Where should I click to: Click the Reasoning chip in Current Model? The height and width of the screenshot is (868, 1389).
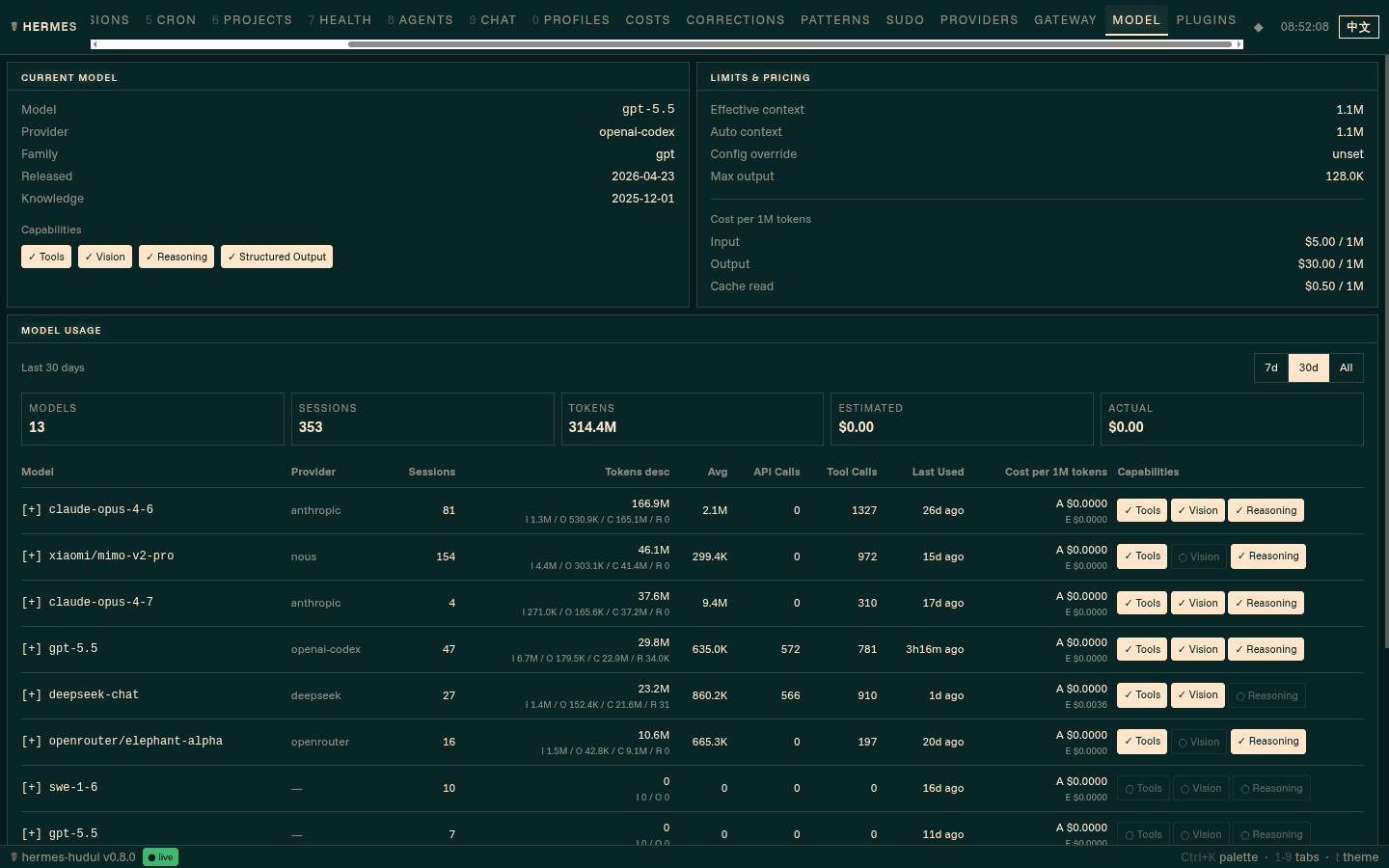click(177, 257)
